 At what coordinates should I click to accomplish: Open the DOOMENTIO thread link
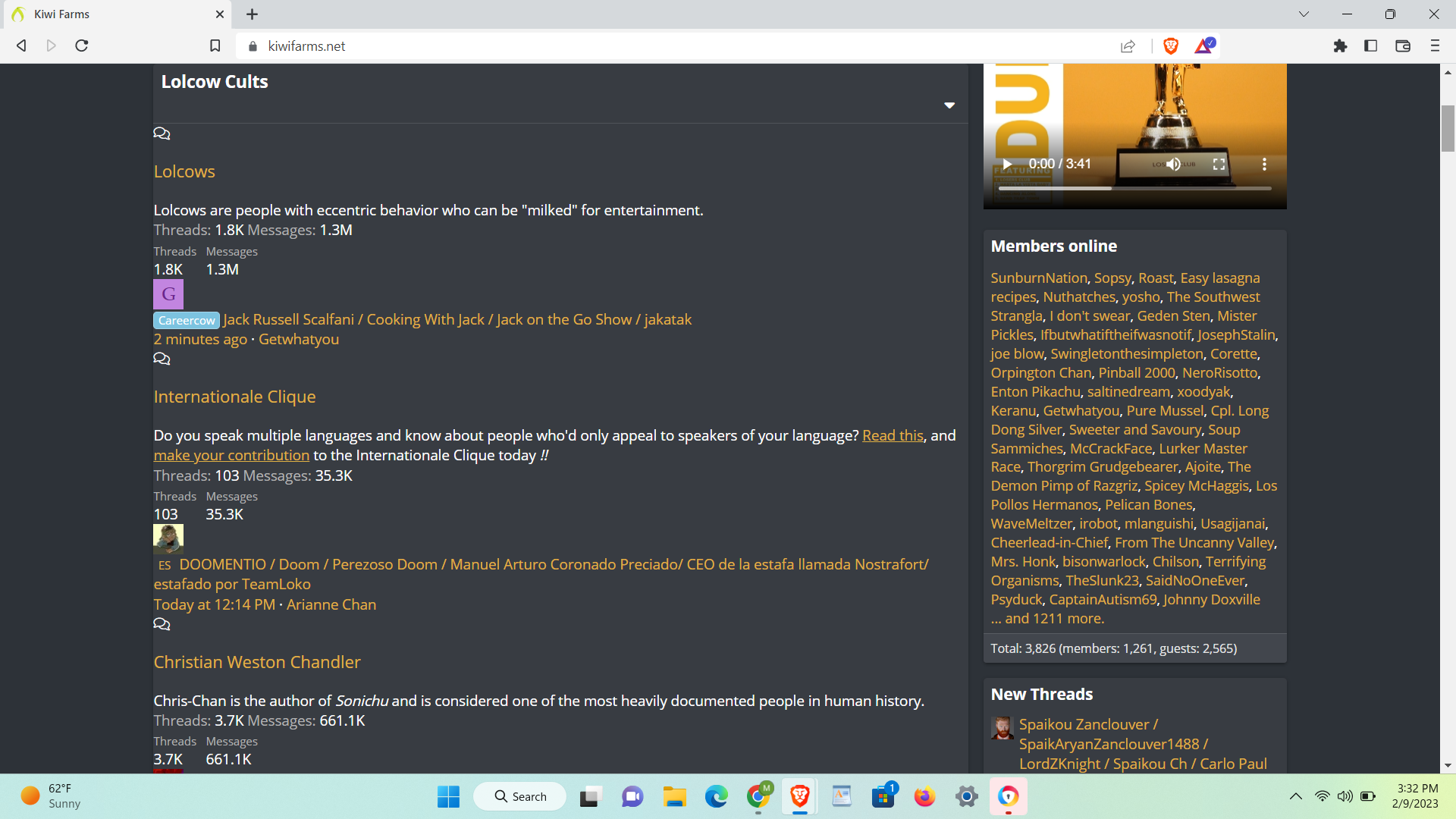click(x=541, y=574)
